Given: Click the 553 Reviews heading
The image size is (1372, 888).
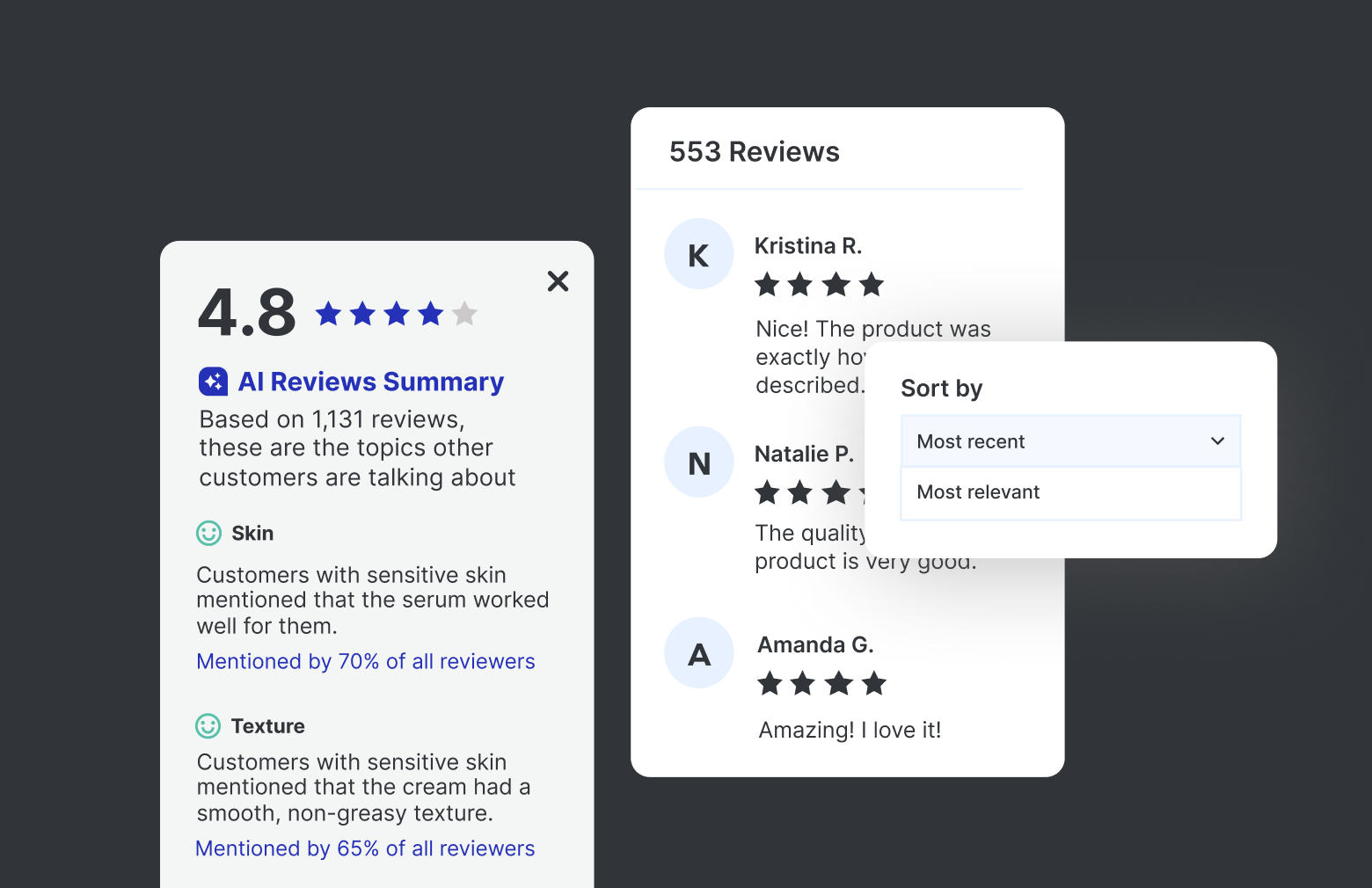Looking at the screenshot, I should point(754,152).
